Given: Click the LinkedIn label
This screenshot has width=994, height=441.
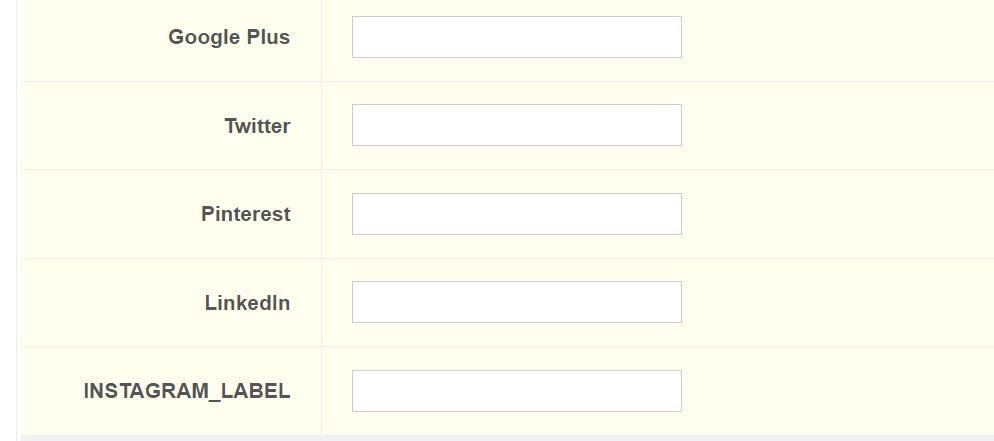Looking at the screenshot, I should click(247, 302).
